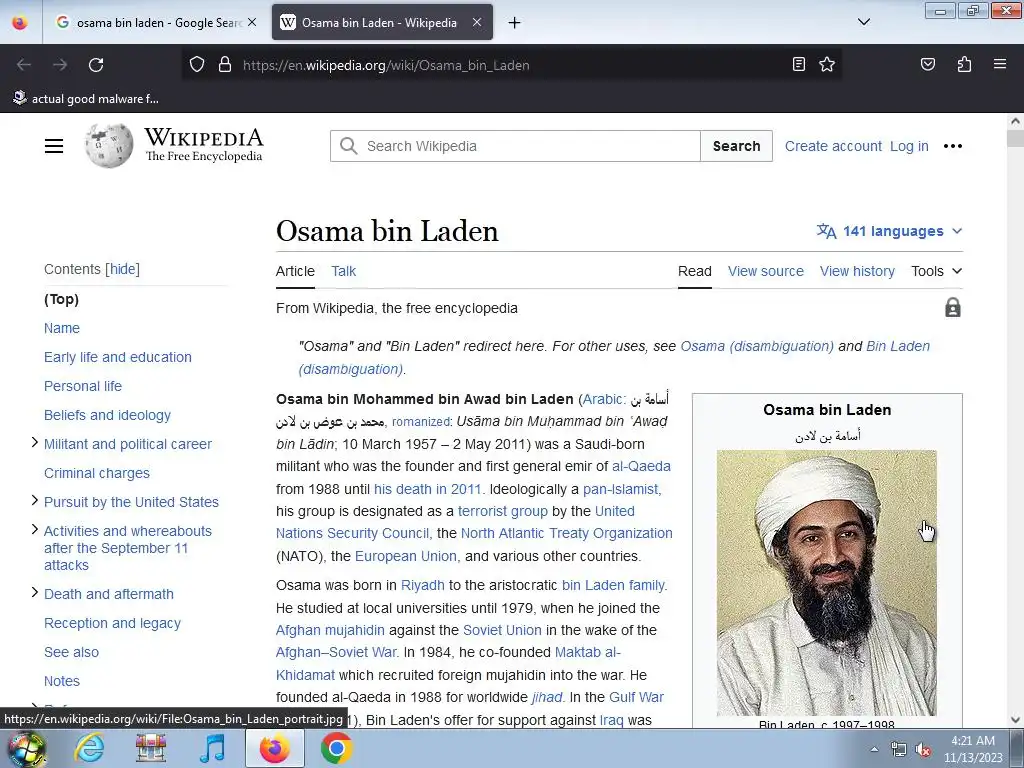This screenshot has height=768, width=1024.
Task: Click the Firefox View icon in tab bar
Action: 20,22
